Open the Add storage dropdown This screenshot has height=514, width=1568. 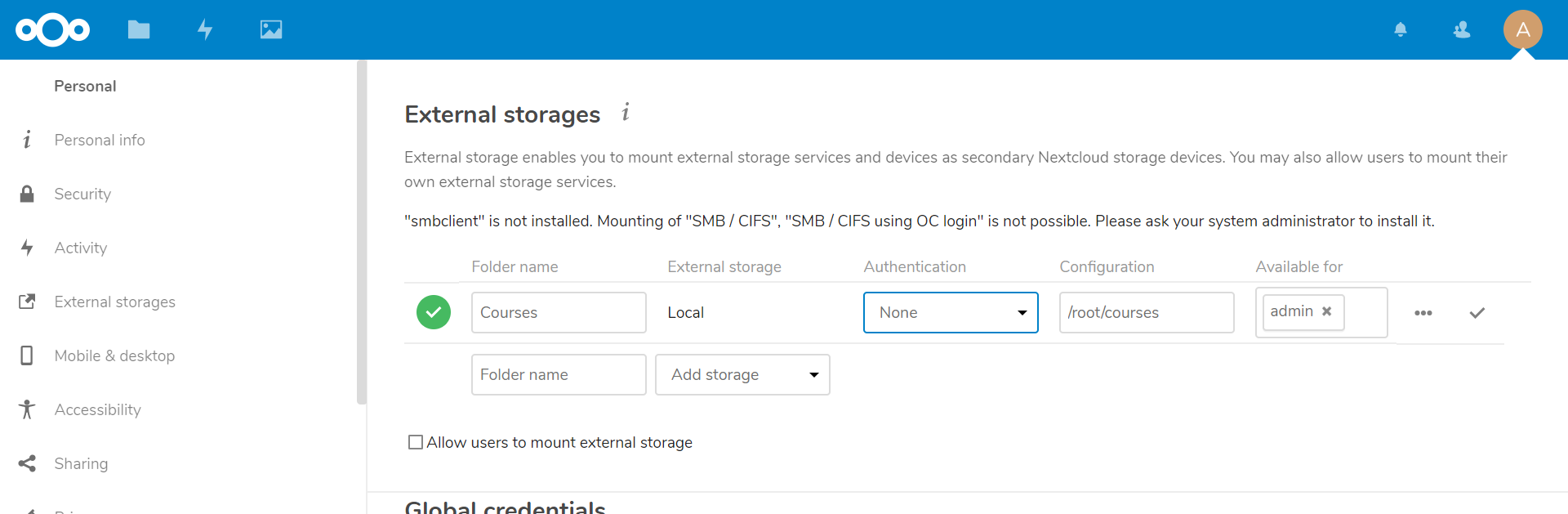pos(742,375)
